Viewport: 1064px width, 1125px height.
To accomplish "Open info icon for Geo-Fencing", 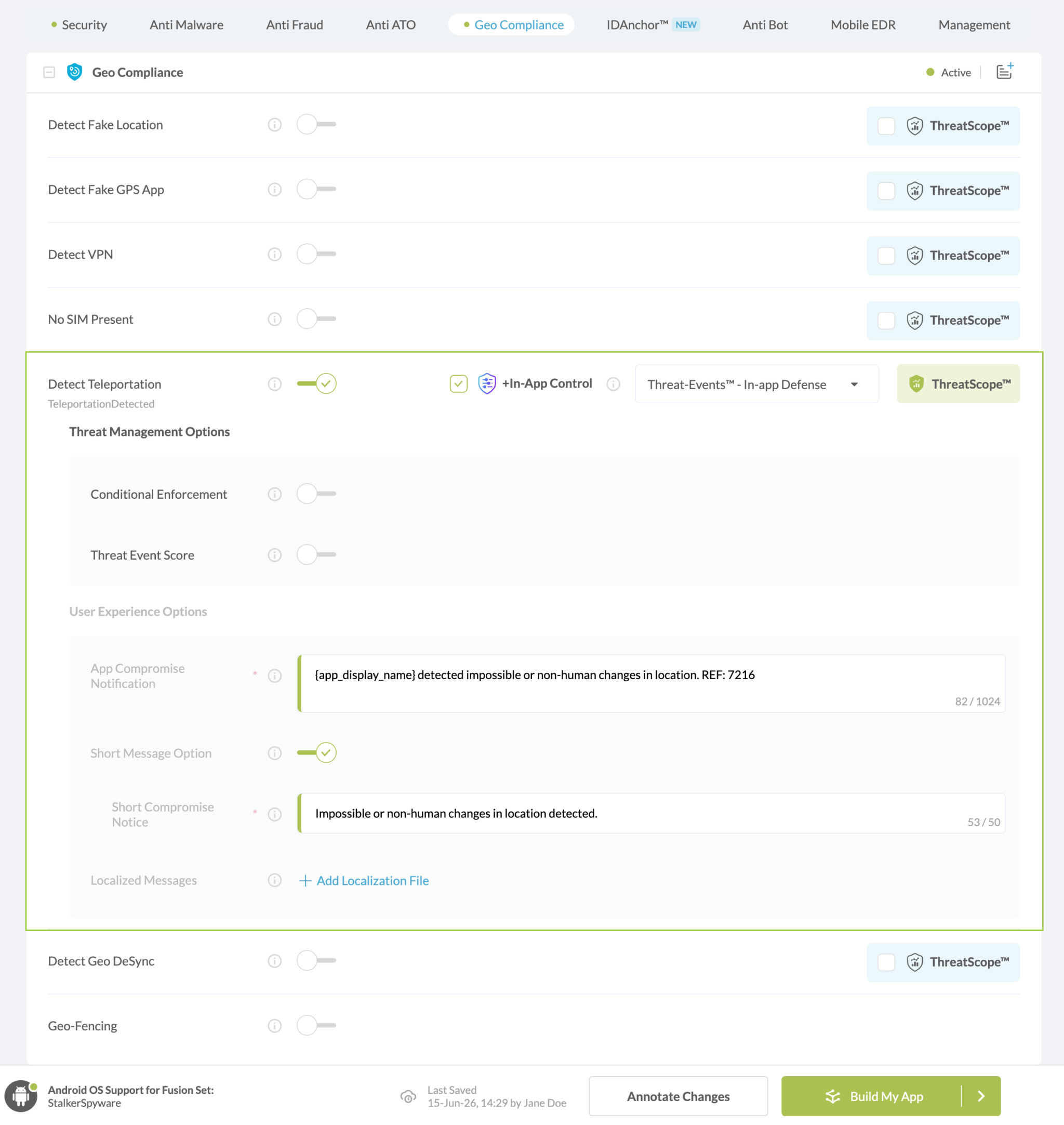I will coord(274,1025).
